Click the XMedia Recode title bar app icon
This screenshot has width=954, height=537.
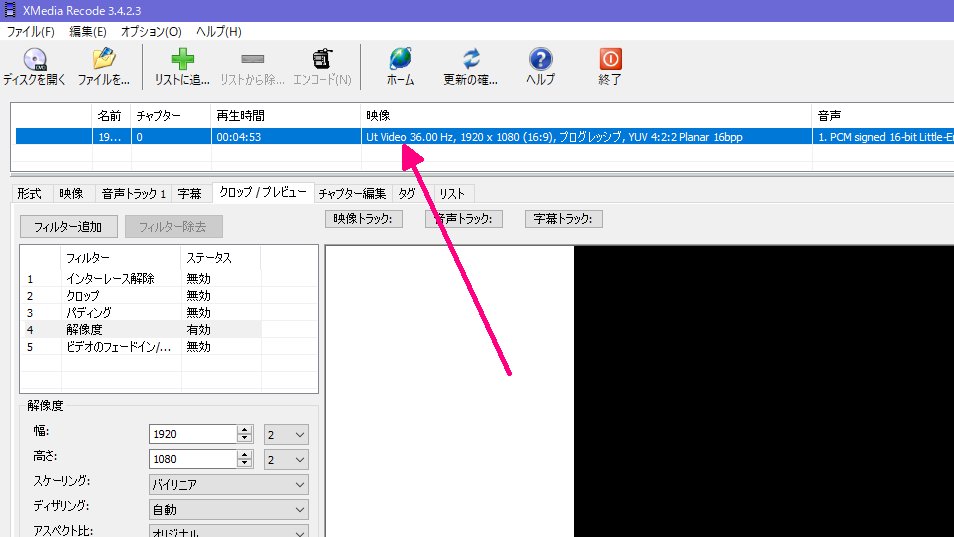click(10, 10)
